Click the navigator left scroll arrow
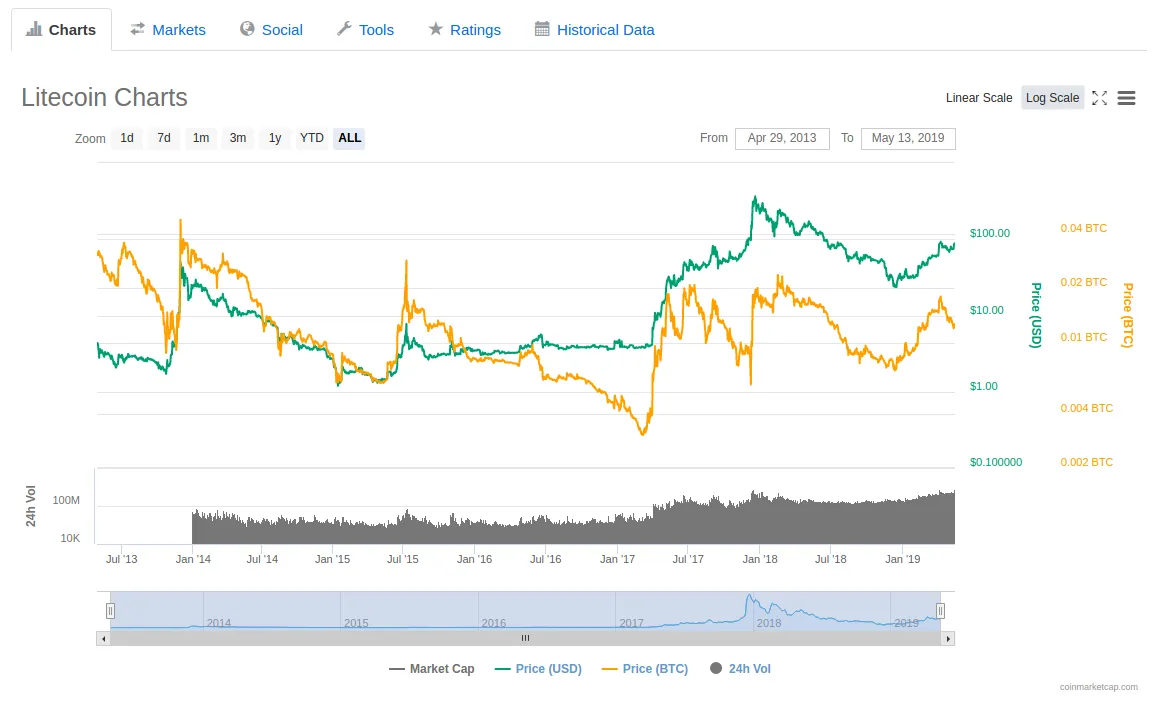This screenshot has width=1164, height=710. point(103,639)
